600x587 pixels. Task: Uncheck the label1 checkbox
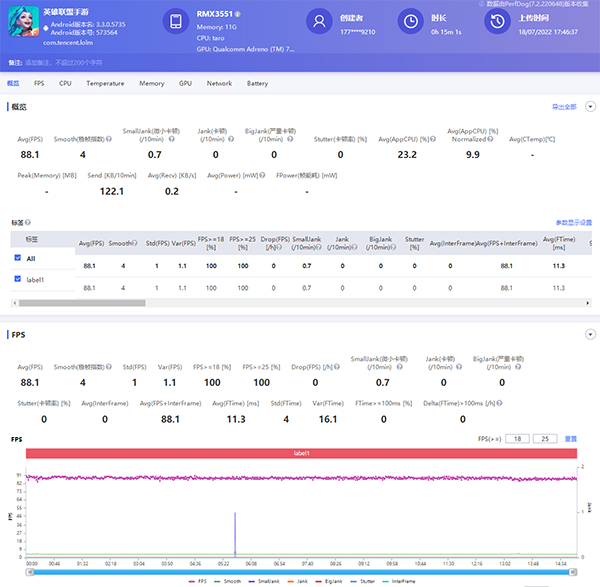(x=16, y=278)
